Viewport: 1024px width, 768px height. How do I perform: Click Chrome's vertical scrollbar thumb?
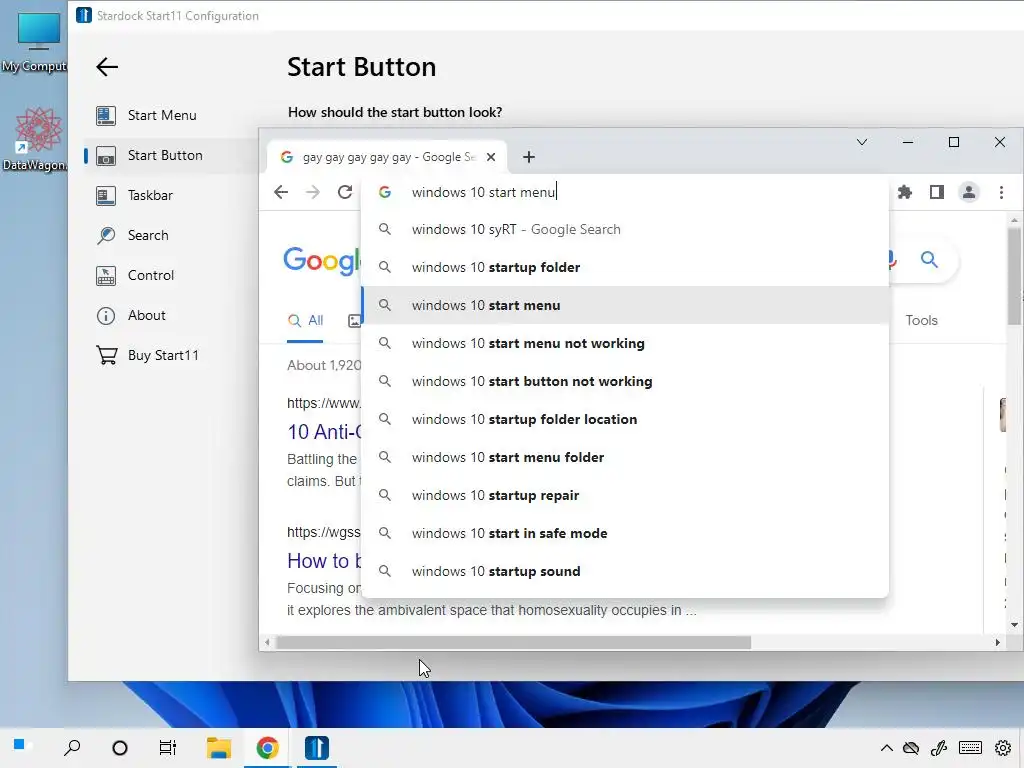(1014, 276)
